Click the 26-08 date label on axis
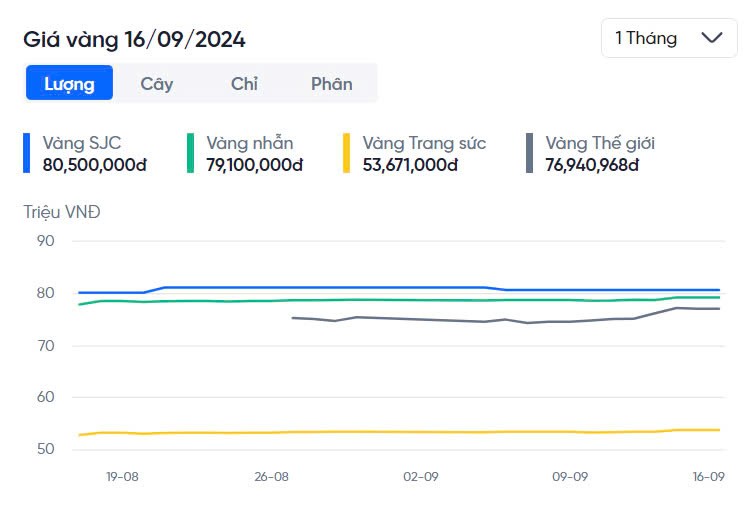The image size is (752, 506). pos(272,477)
